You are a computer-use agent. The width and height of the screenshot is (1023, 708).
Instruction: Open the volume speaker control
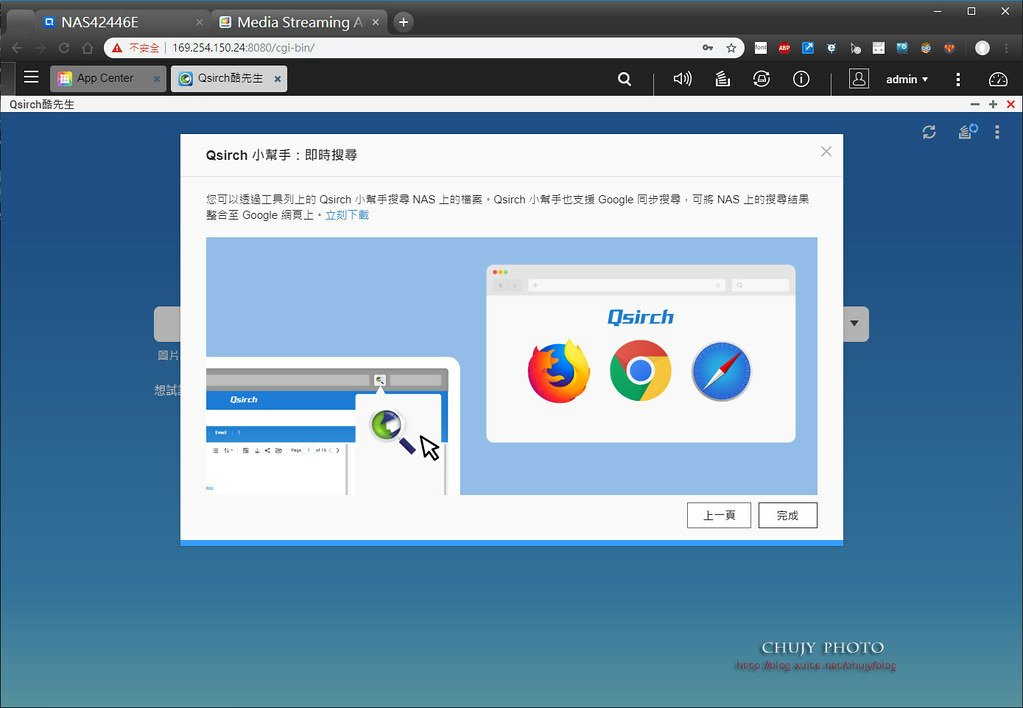coord(682,79)
